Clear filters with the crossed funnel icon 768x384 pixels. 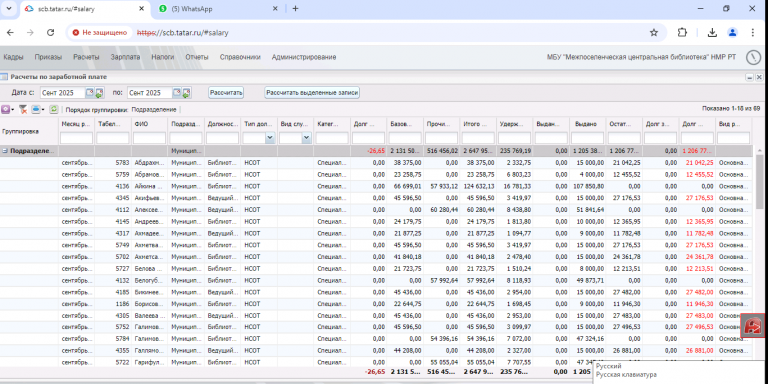(23, 110)
